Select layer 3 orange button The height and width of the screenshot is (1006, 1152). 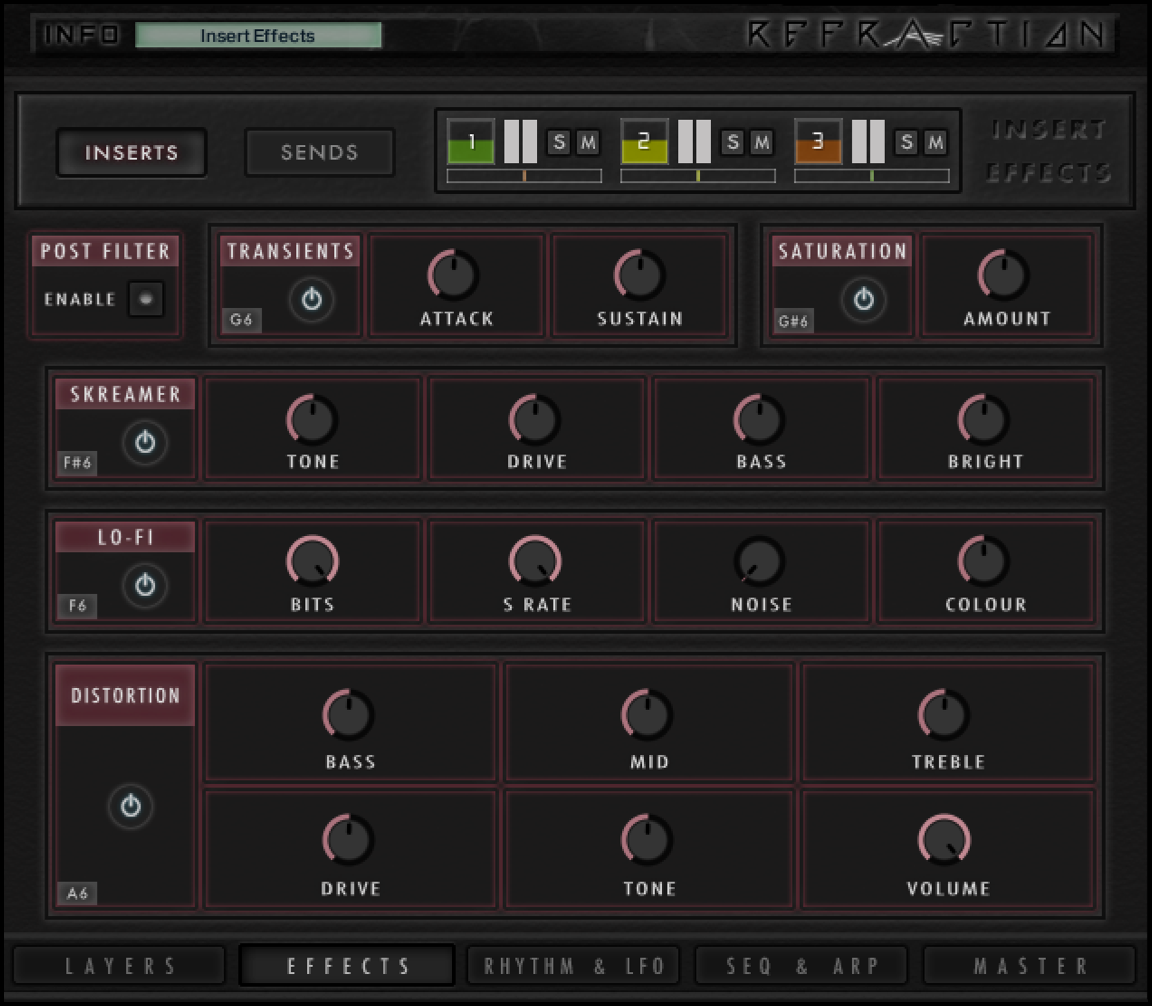click(x=818, y=141)
